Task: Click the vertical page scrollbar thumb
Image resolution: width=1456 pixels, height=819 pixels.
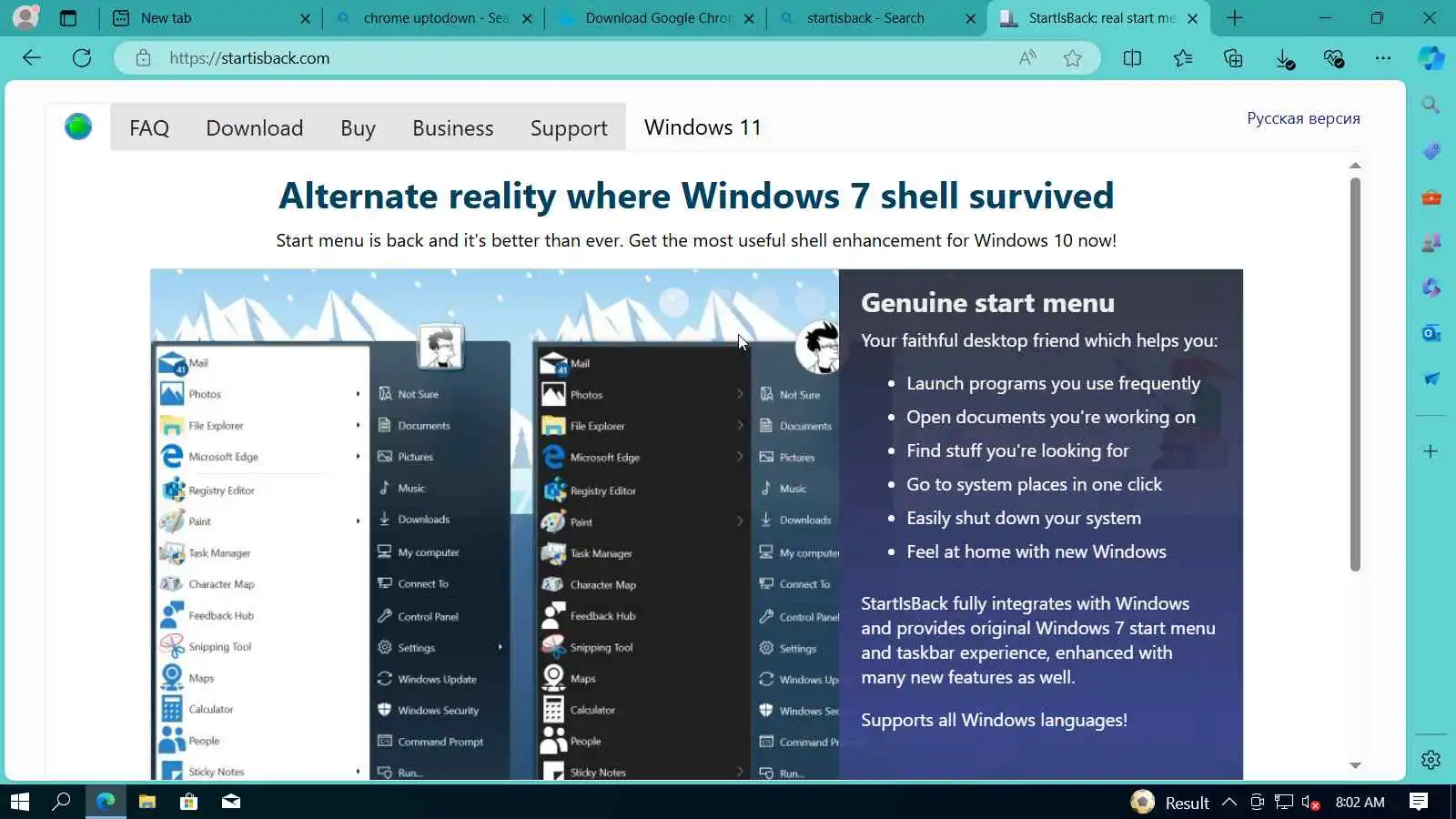Action: (x=1355, y=374)
